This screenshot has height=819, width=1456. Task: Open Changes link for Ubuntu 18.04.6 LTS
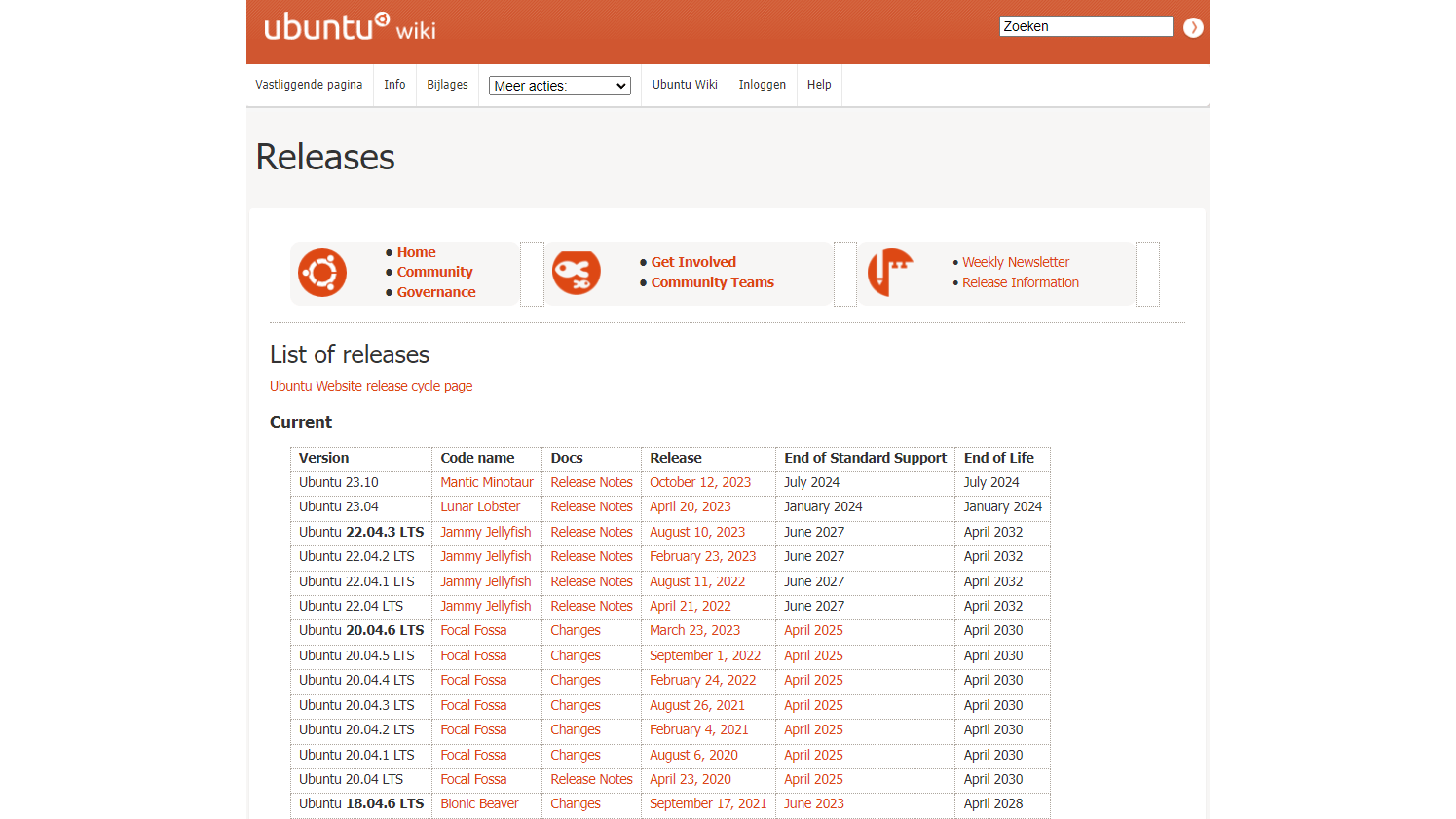(x=576, y=803)
